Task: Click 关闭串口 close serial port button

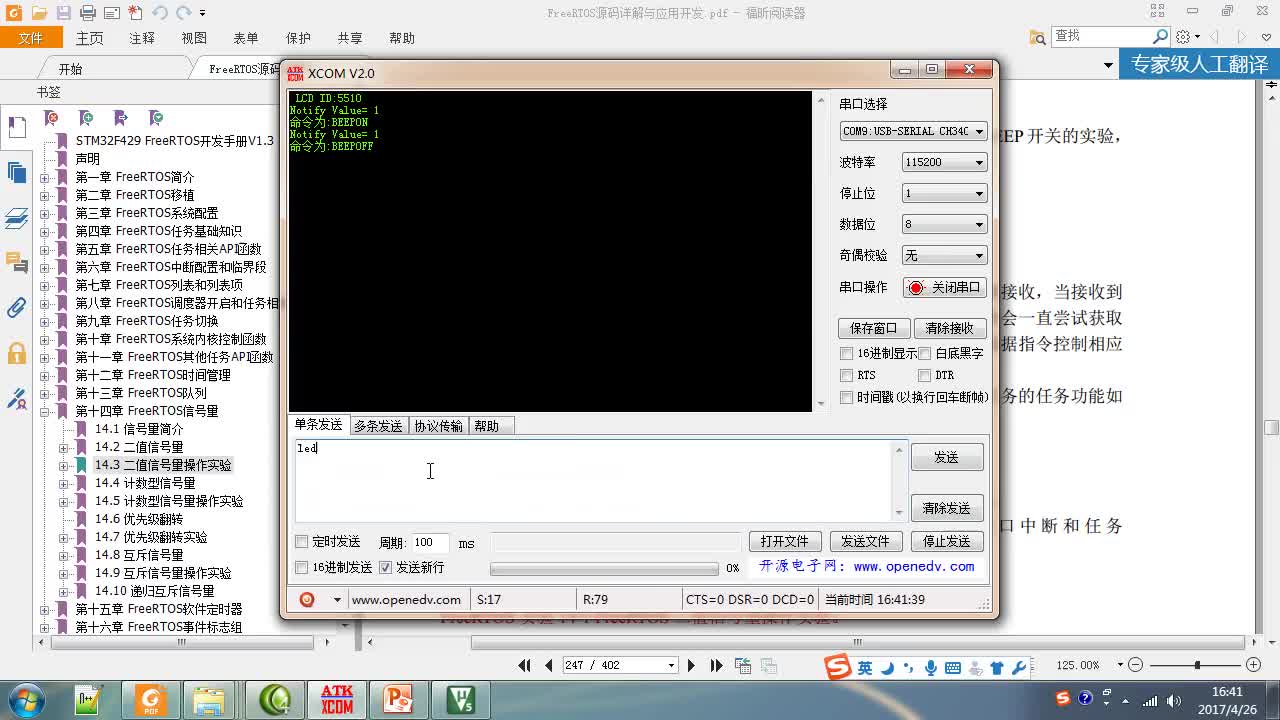Action: (945, 287)
